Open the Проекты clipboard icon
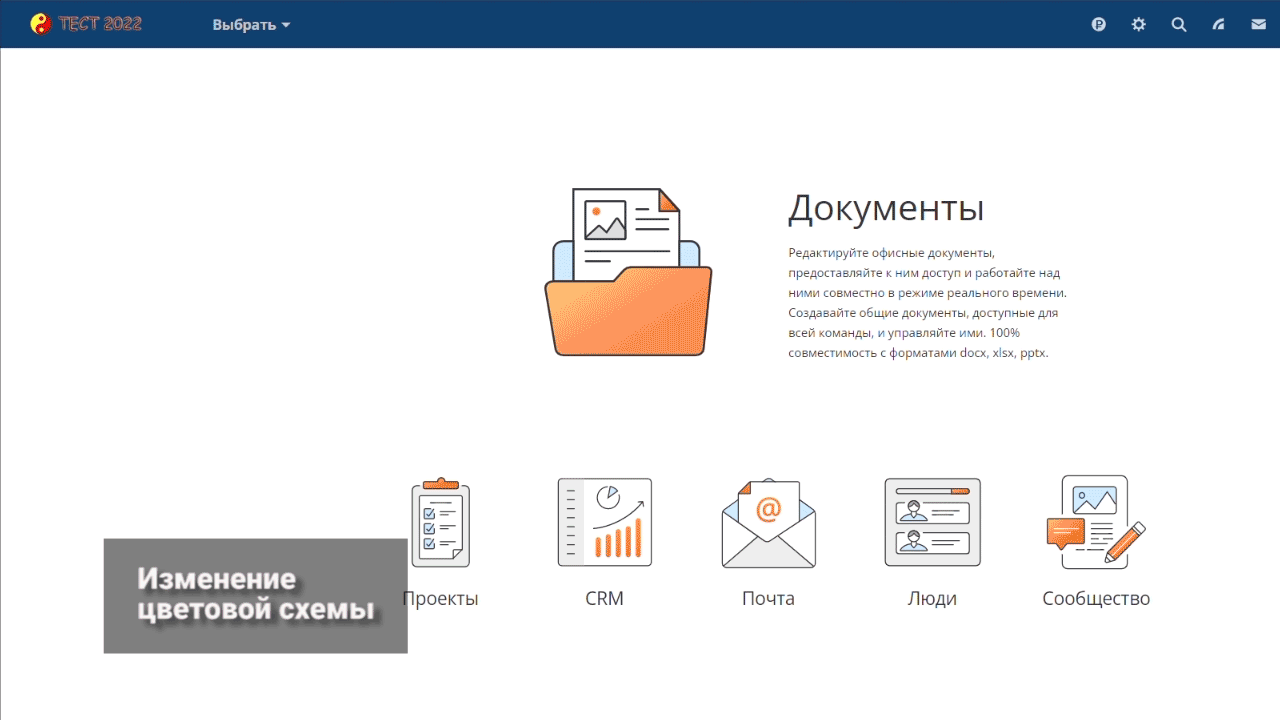The image size is (1280, 720). (x=440, y=523)
